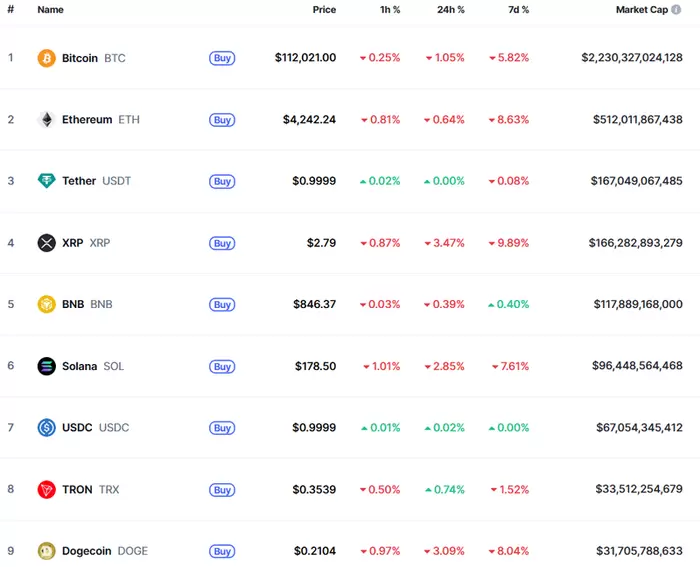Click the Solana coin icon

[x=46, y=366]
